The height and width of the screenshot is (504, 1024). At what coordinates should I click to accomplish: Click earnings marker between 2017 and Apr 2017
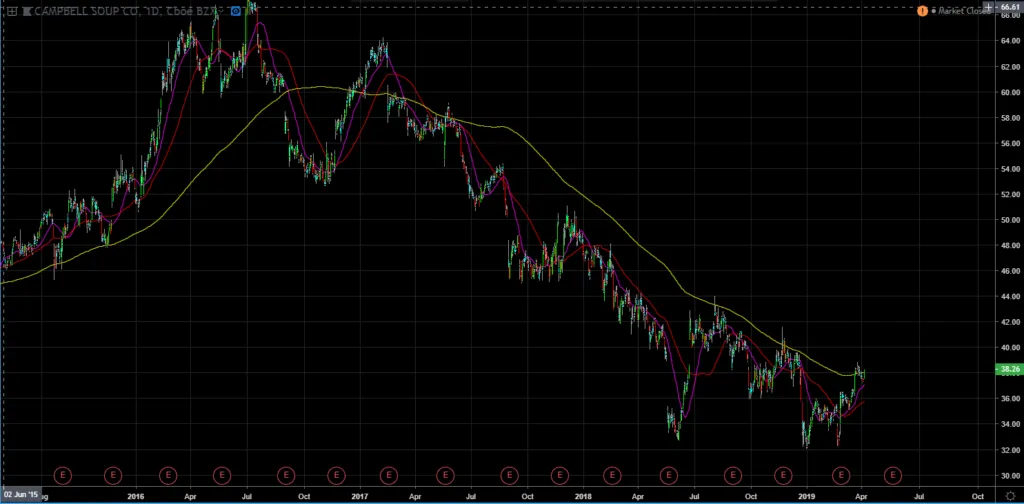[389, 475]
